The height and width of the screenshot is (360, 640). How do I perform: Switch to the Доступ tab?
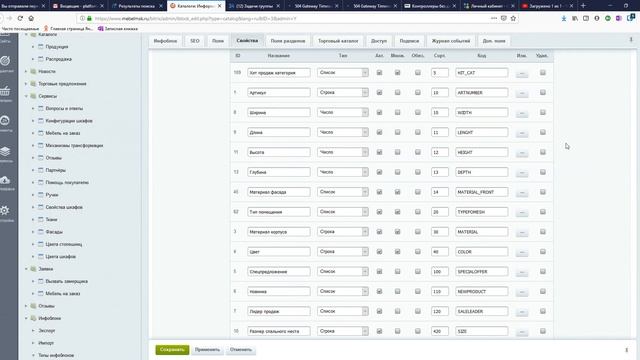coord(379,41)
